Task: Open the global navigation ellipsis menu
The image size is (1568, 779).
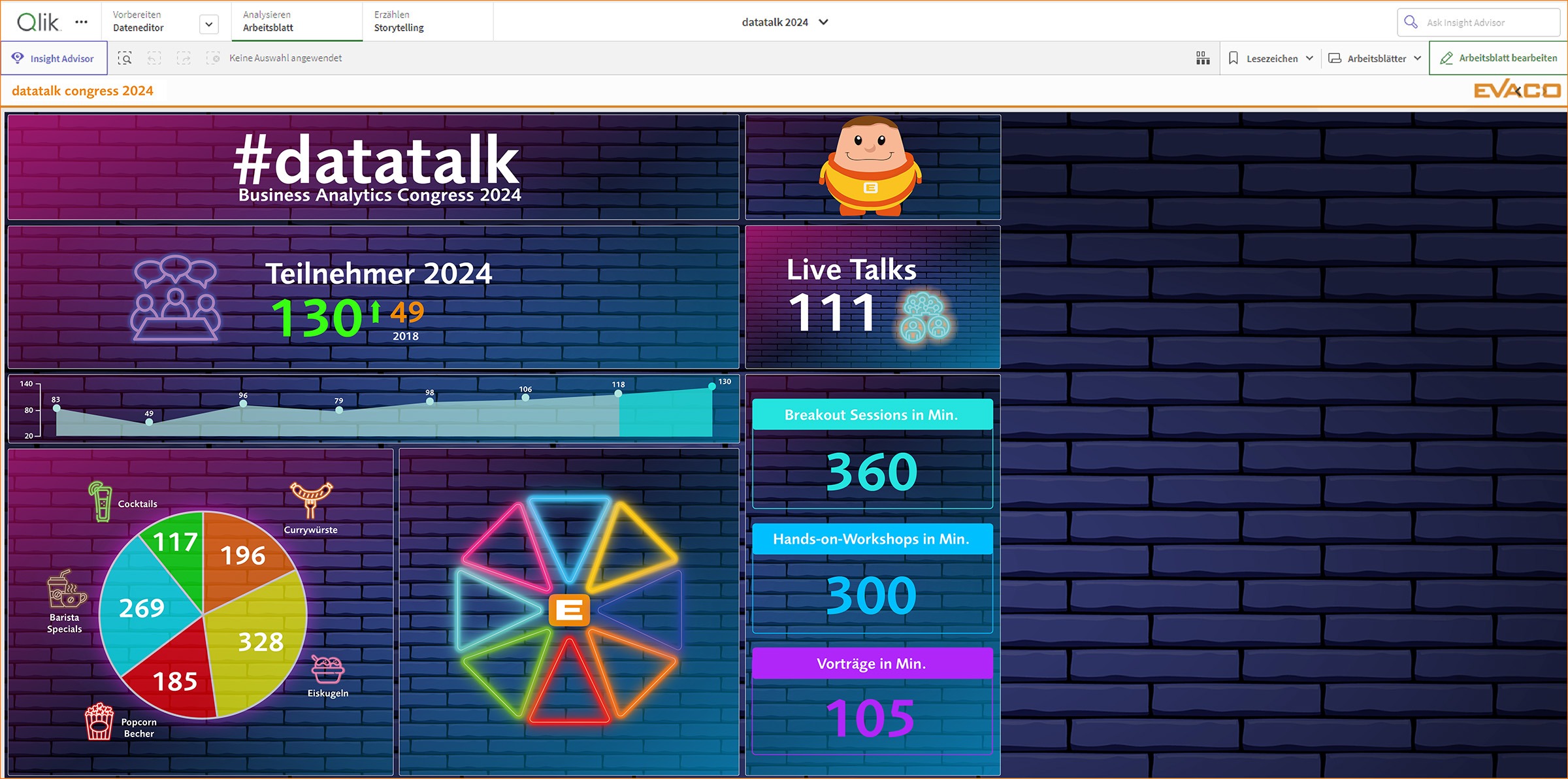Action: [x=81, y=22]
